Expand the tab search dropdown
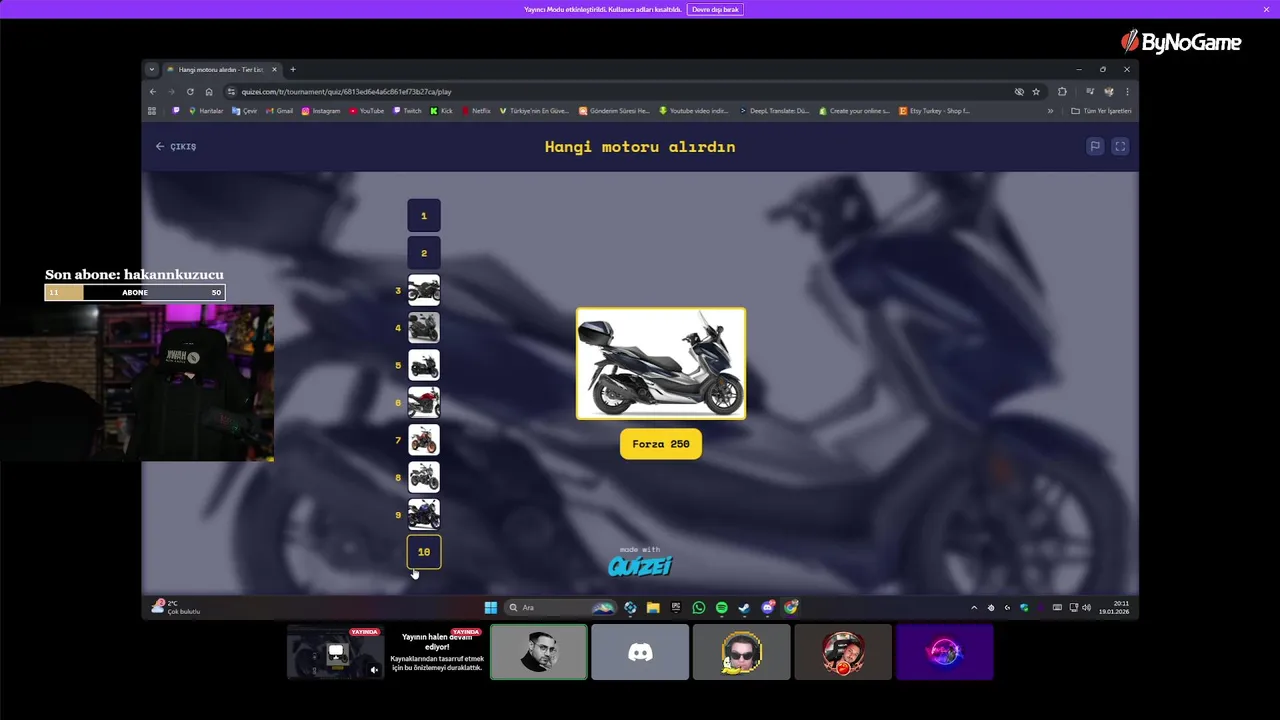Viewport: 1280px width, 720px height. point(152,70)
